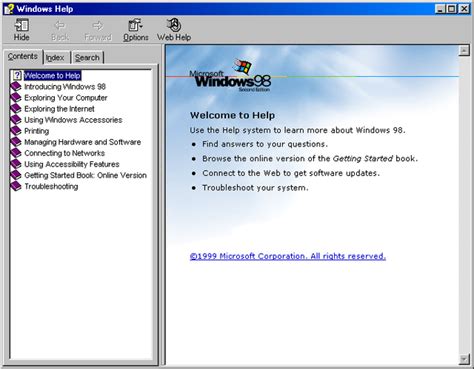Expand Managing Hardware and Software topic

point(82,142)
